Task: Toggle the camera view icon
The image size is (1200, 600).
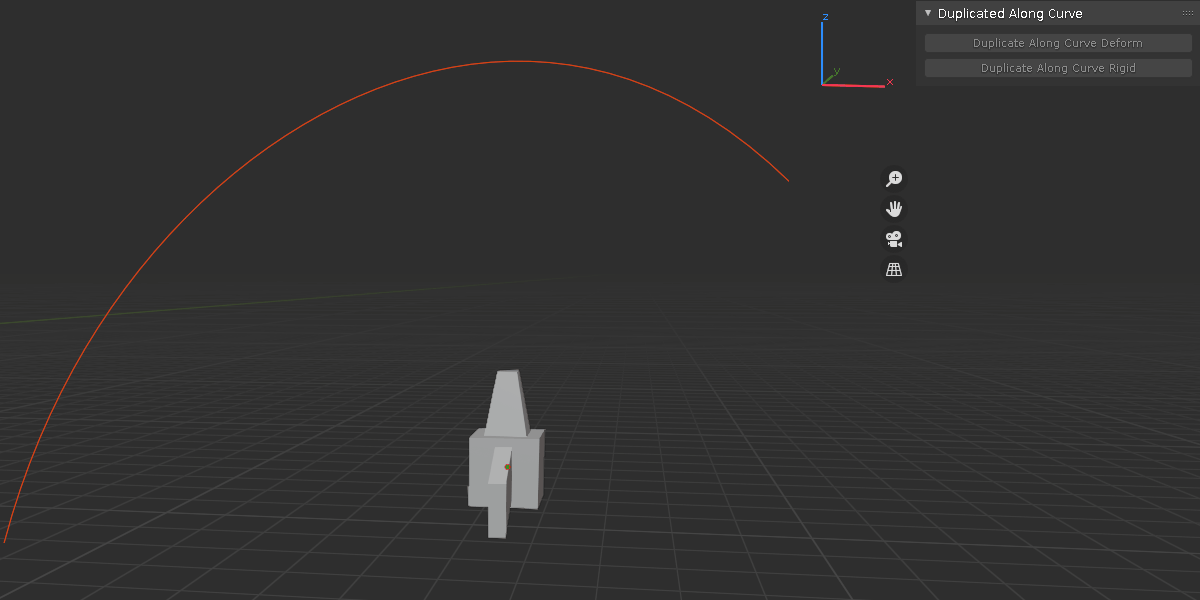Action: [x=894, y=239]
